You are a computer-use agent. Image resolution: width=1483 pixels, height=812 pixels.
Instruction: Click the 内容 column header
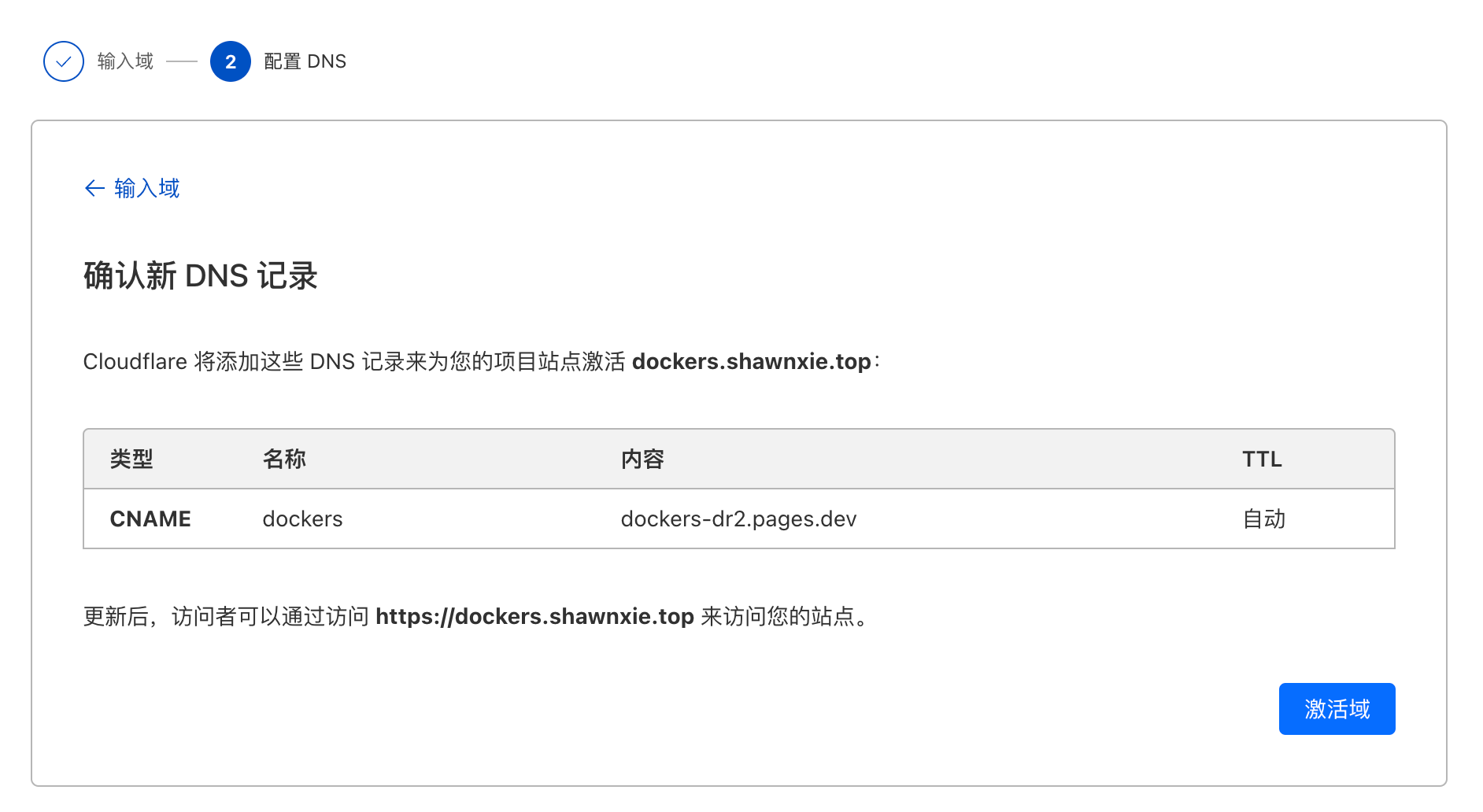pos(642,459)
